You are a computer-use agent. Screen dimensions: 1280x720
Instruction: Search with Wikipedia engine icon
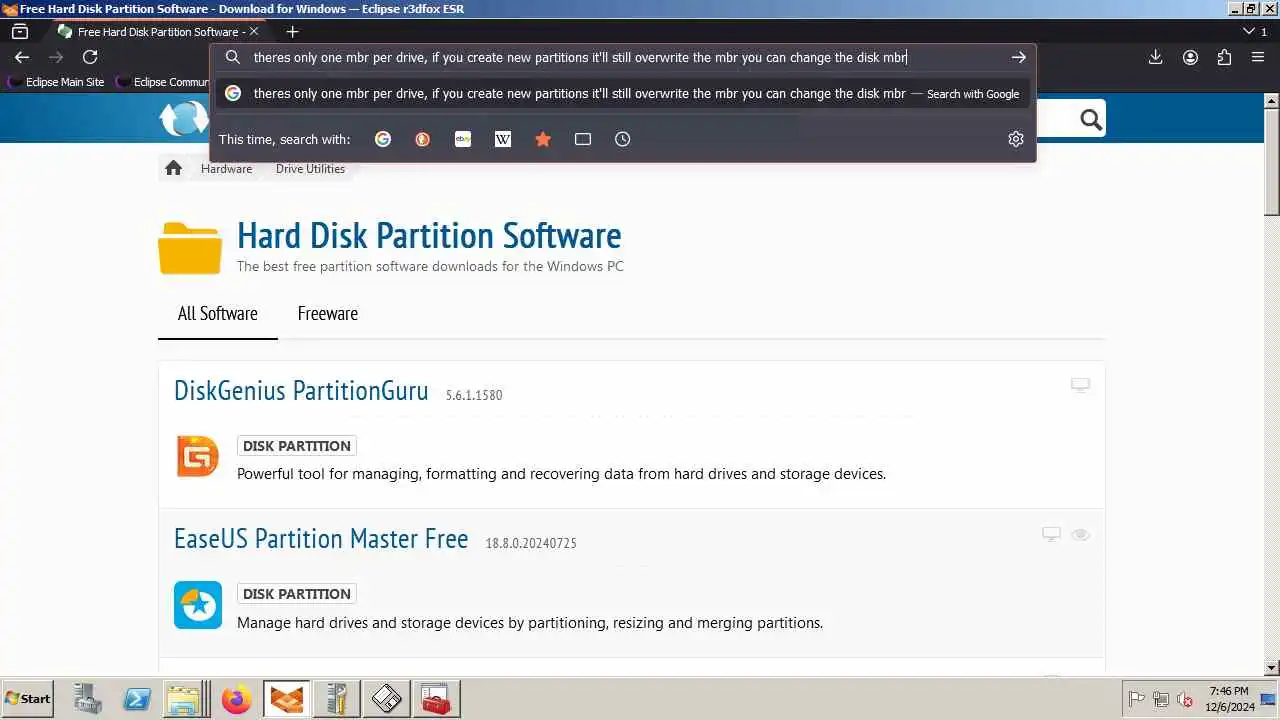point(503,139)
